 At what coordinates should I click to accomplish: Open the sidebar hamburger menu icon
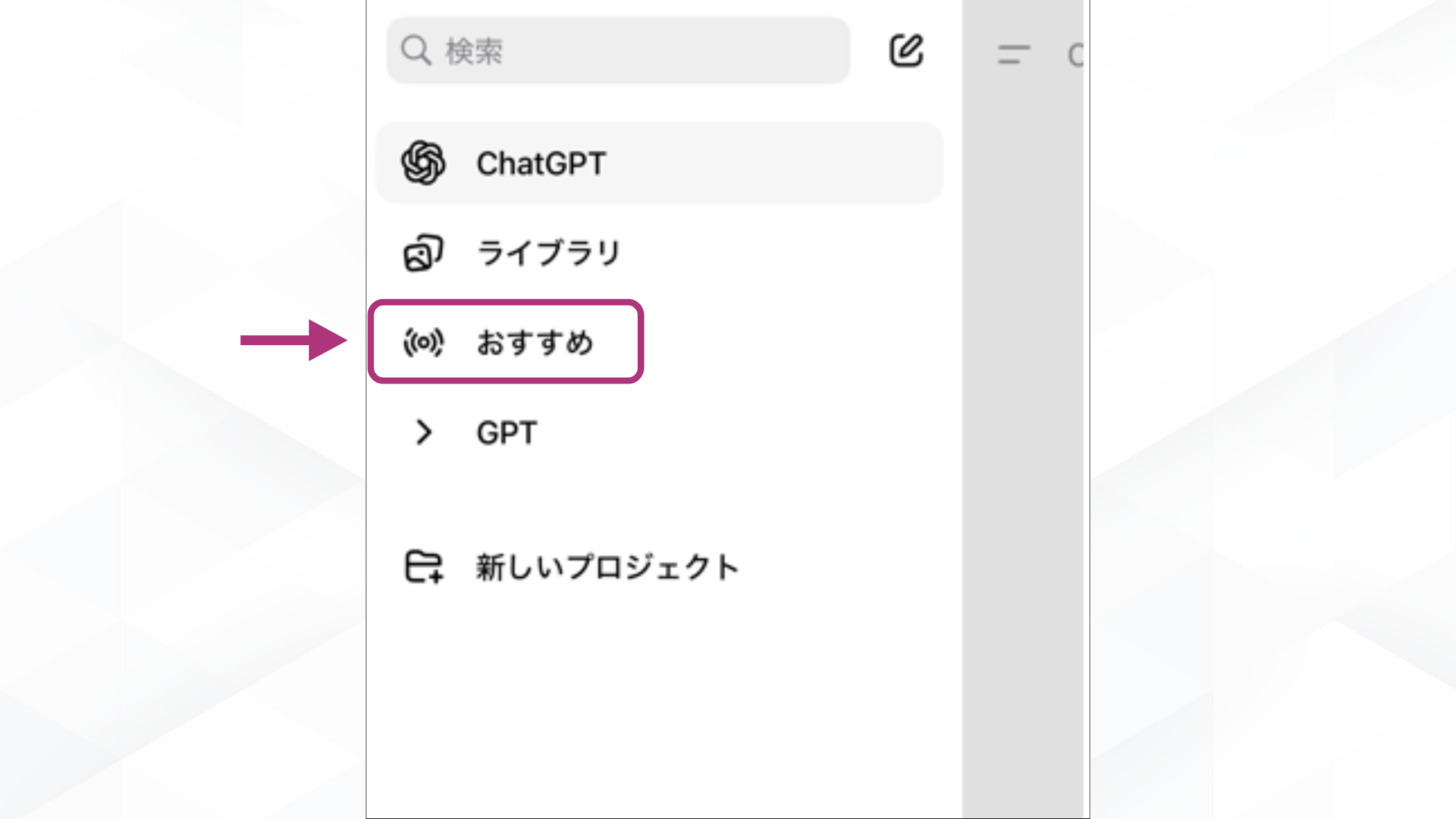coord(1013,55)
